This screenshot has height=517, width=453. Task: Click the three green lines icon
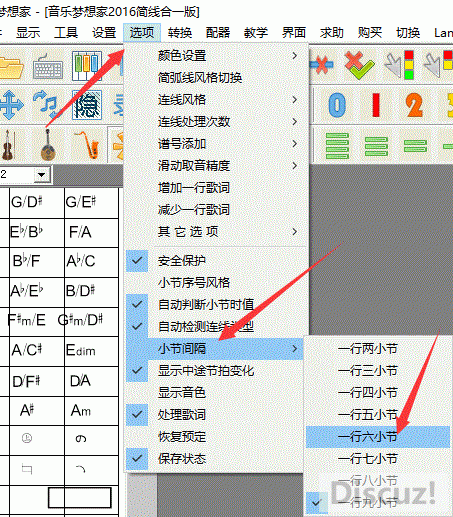click(376, 146)
